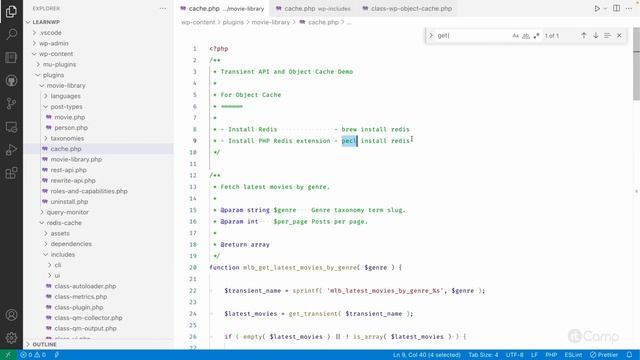Toggle Use Regular Expression in find
Image resolution: width=640 pixels, height=360 pixels.
click(536, 36)
